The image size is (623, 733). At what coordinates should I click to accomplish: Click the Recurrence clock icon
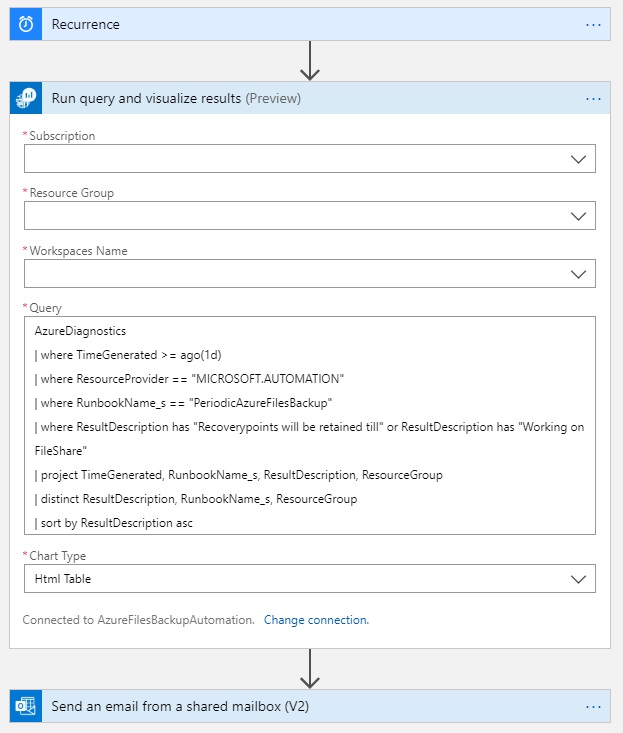point(25,24)
